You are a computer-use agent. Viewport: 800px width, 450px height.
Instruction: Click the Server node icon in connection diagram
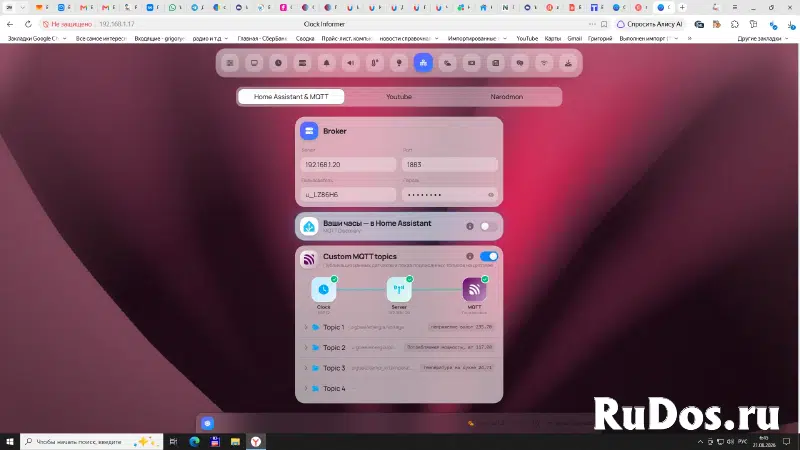399,289
